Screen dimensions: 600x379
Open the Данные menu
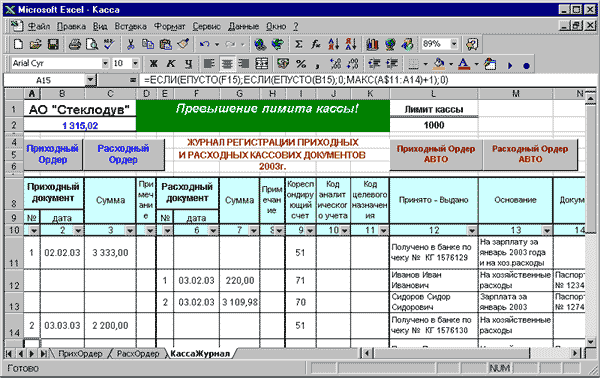(243, 26)
